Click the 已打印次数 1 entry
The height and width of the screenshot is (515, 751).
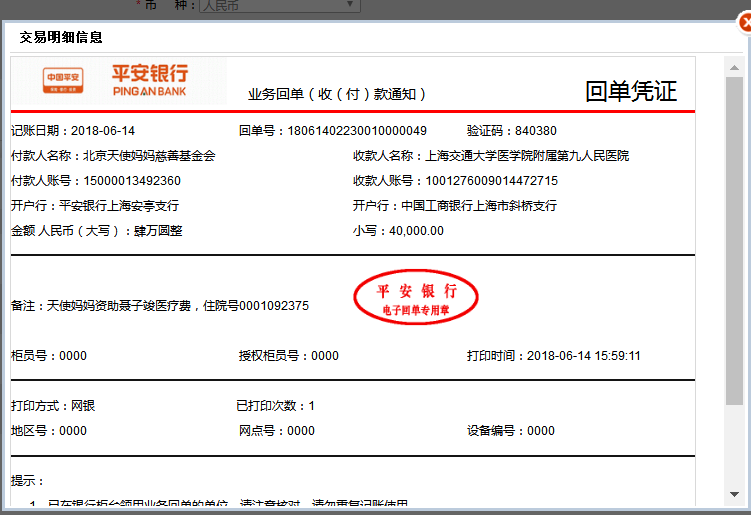coord(275,406)
